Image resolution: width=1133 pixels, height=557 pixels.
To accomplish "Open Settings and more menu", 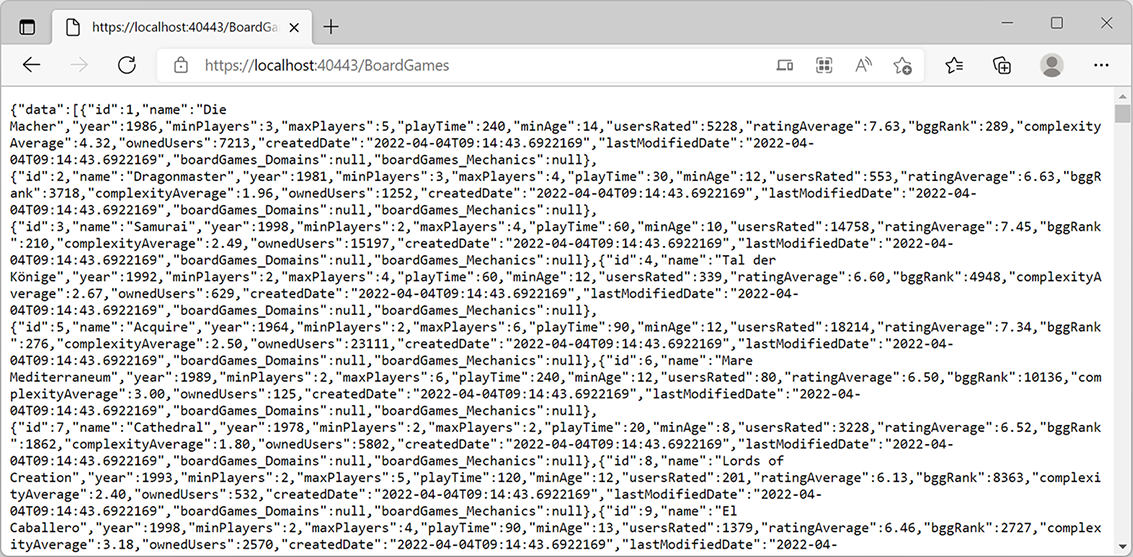I will [x=1101, y=66].
